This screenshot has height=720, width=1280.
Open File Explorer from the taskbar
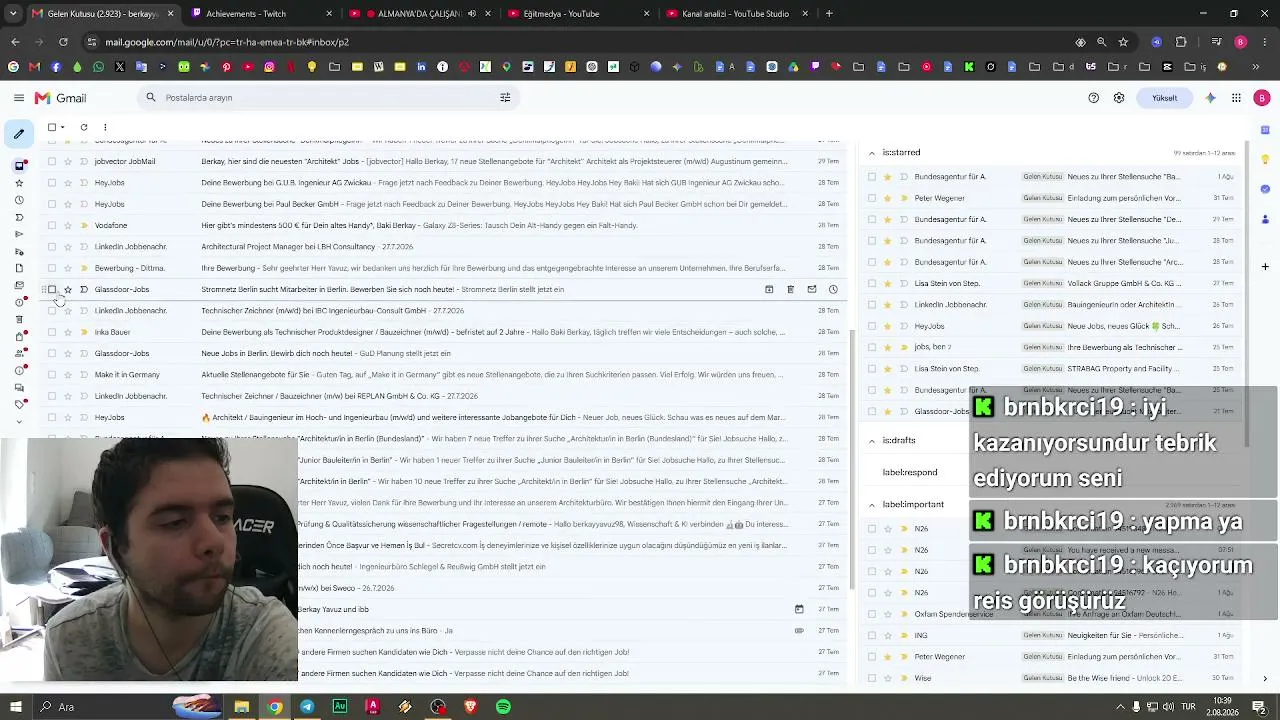242,707
